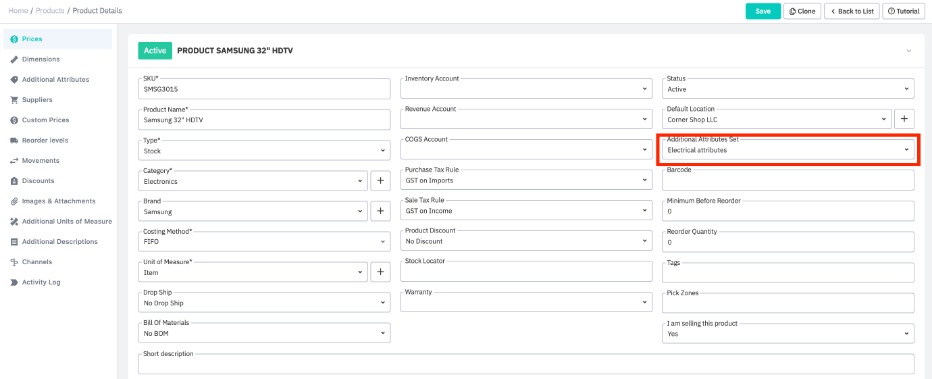Expand the Costing Method dropdown

click(264, 241)
